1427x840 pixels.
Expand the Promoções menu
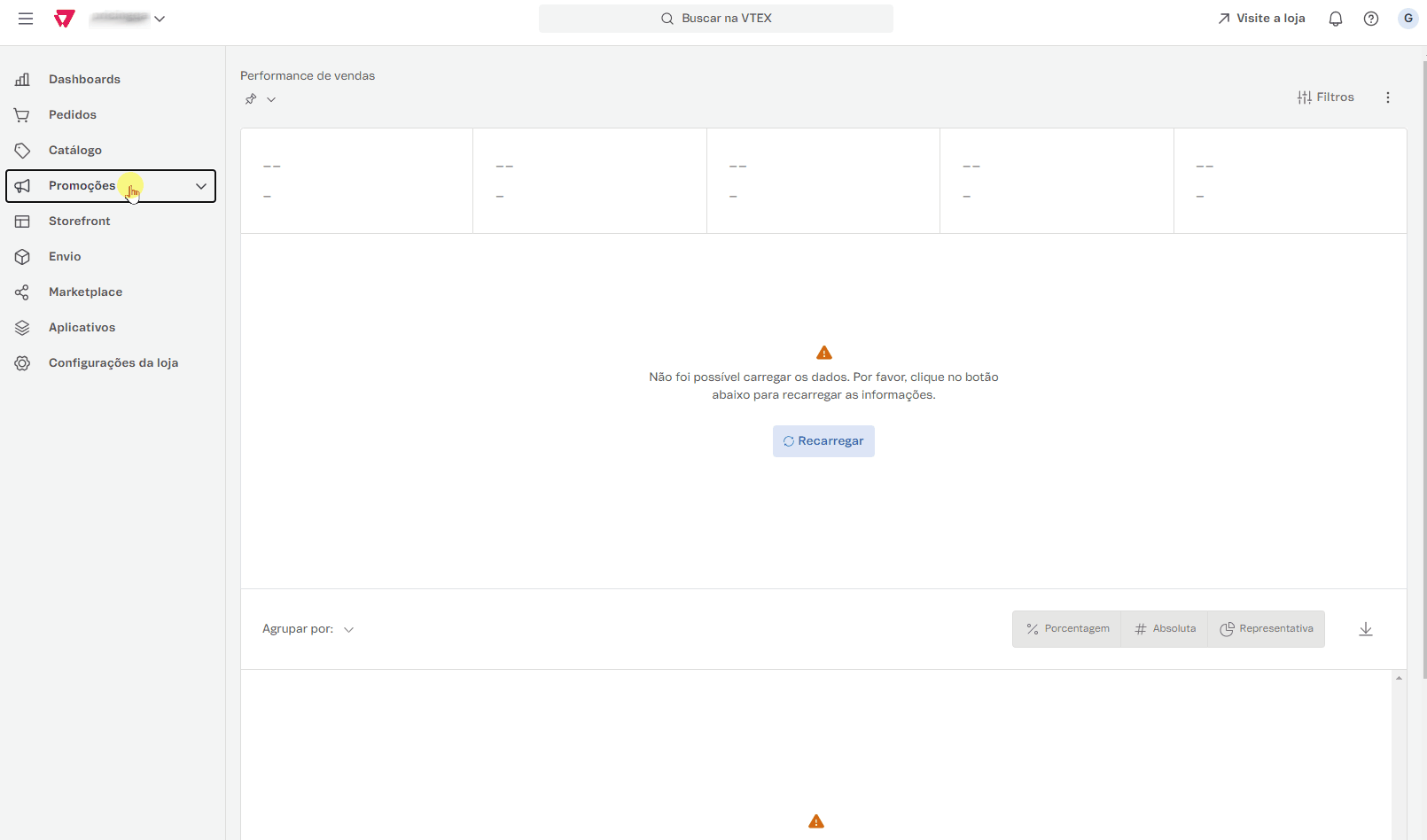[x=199, y=186]
